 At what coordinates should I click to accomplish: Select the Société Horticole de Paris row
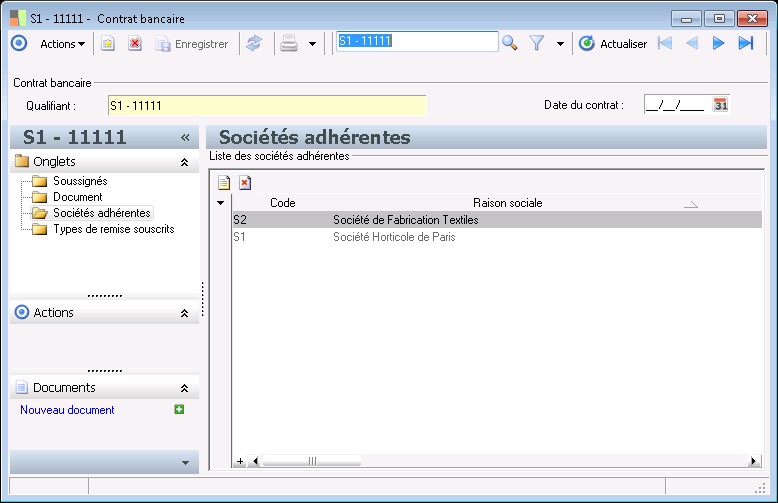pyautogui.click(x=497, y=237)
